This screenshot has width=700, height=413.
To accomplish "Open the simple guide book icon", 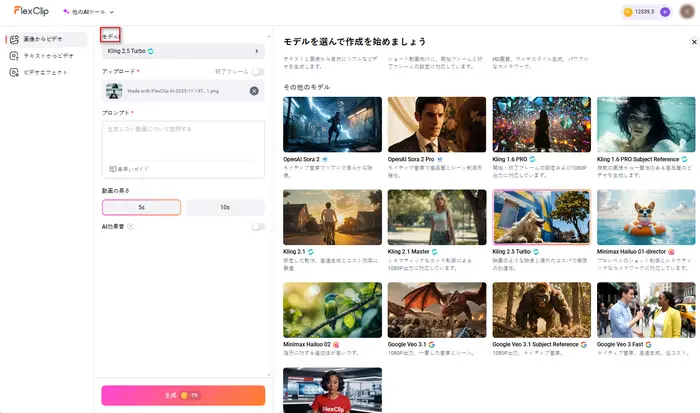I will tap(113, 169).
